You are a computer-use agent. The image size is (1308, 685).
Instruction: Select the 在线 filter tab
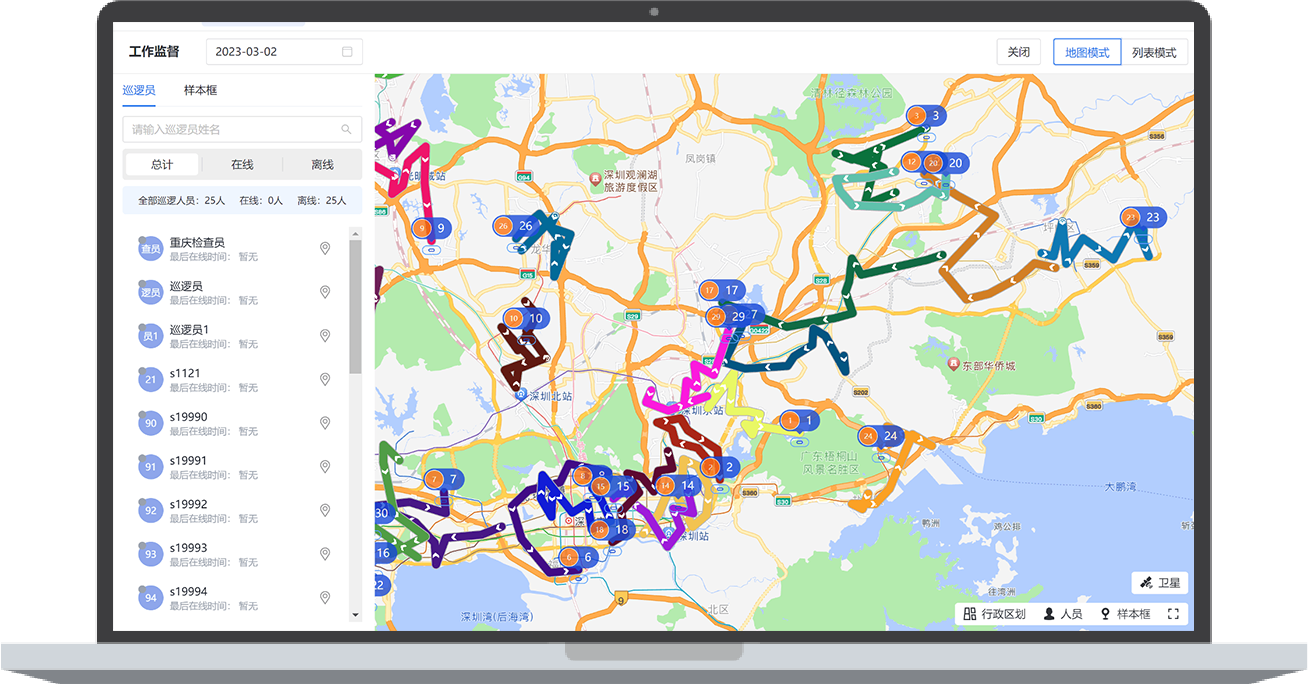[242, 165]
